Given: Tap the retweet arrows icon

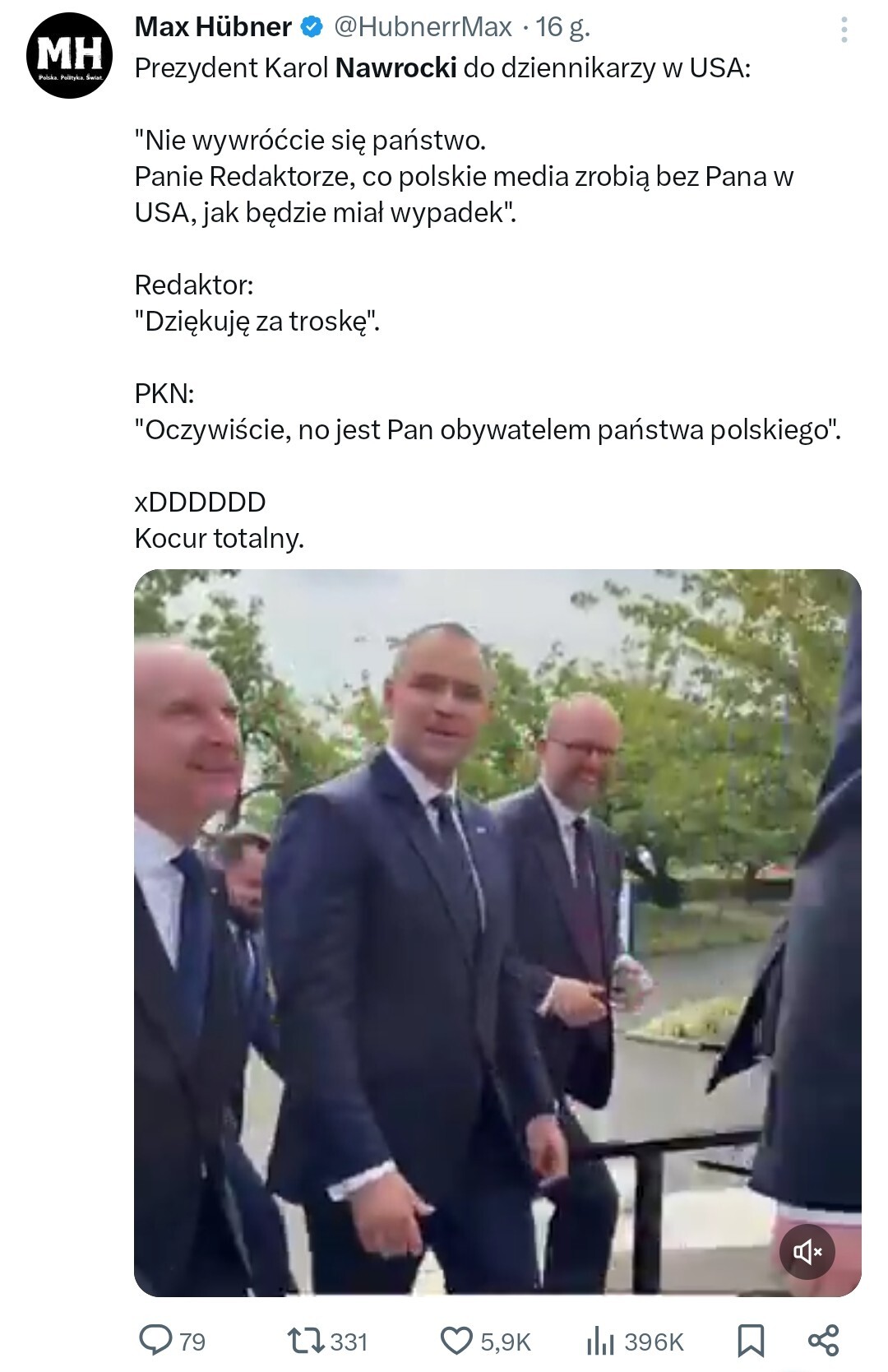Looking at the screenshot, I should (x=305, y=1341).
